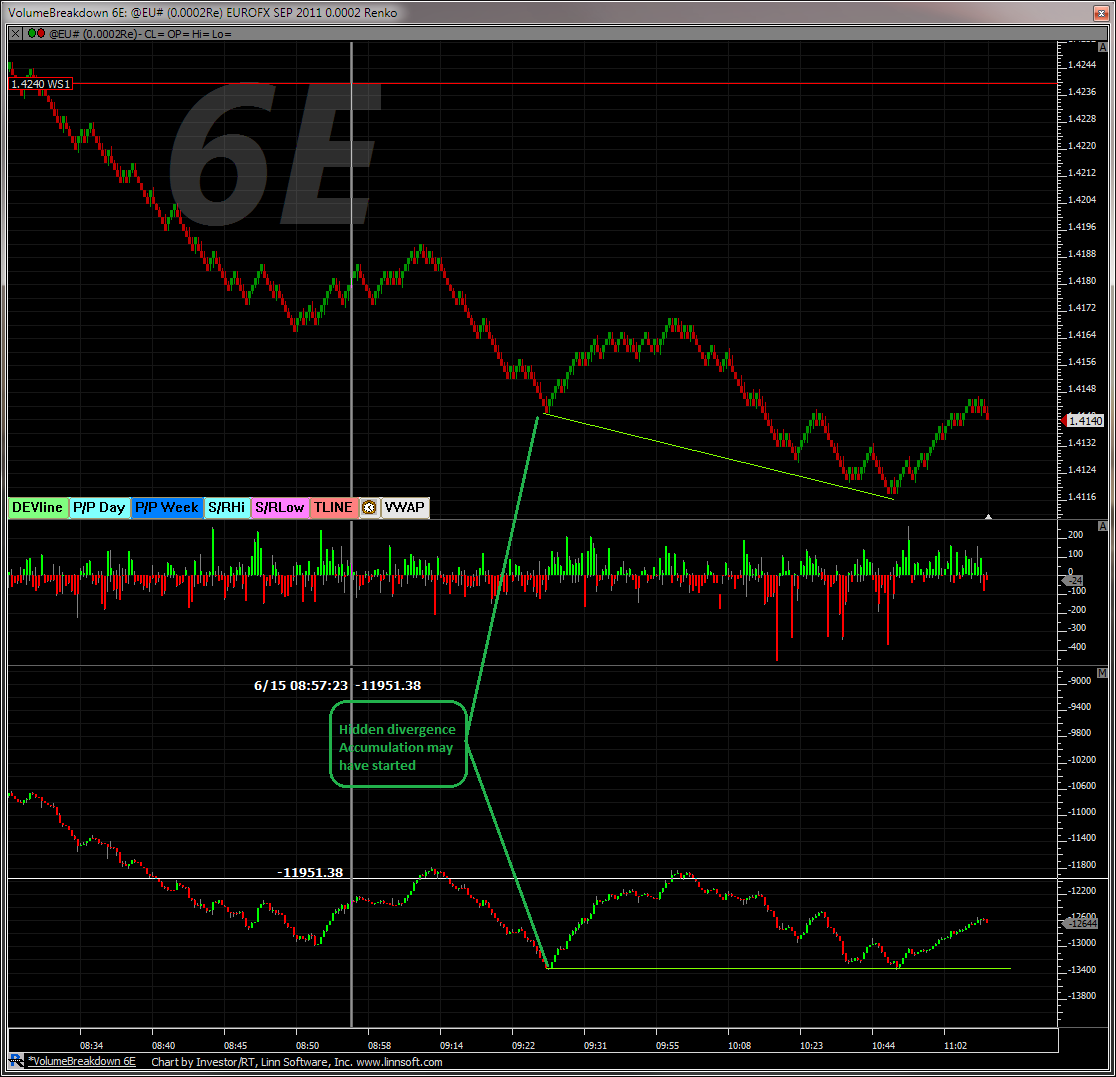This screenshot has width=1116, height=1077.
Task: Click the 'Hidden divergence Accumulation may have started' annotation
Action: tap(398, 745)
